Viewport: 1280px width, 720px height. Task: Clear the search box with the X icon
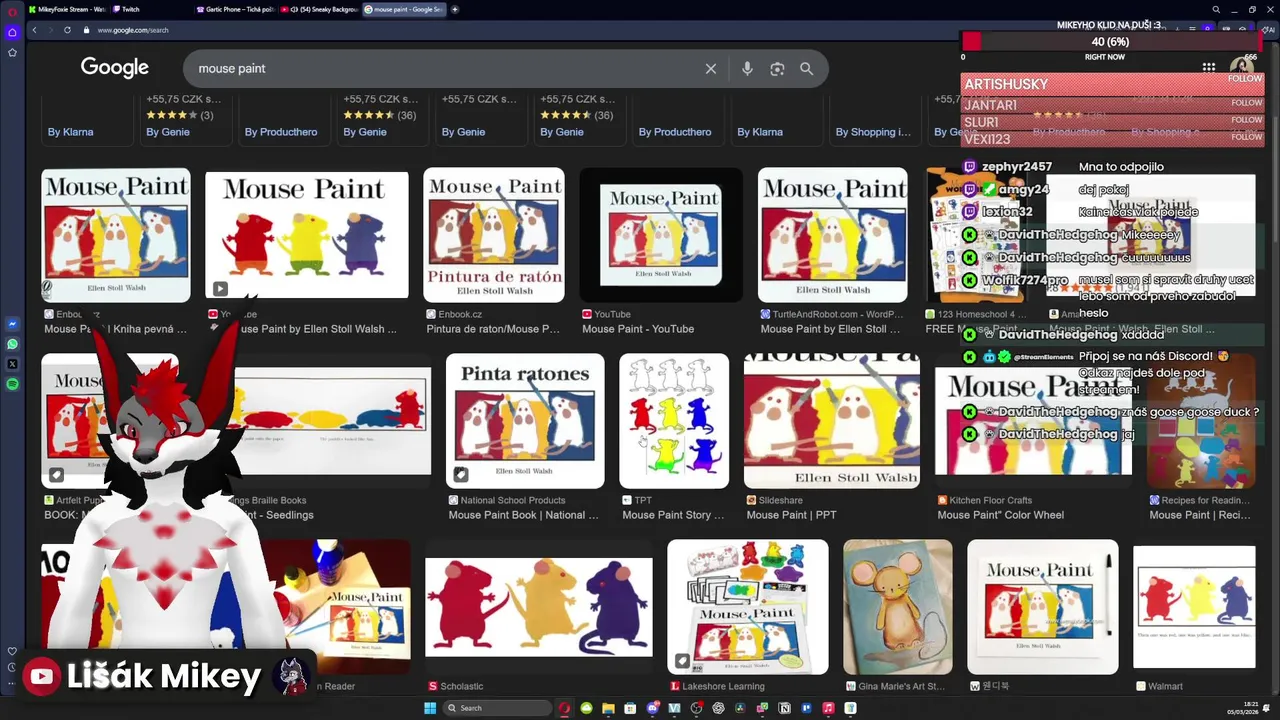click(711, 69)
